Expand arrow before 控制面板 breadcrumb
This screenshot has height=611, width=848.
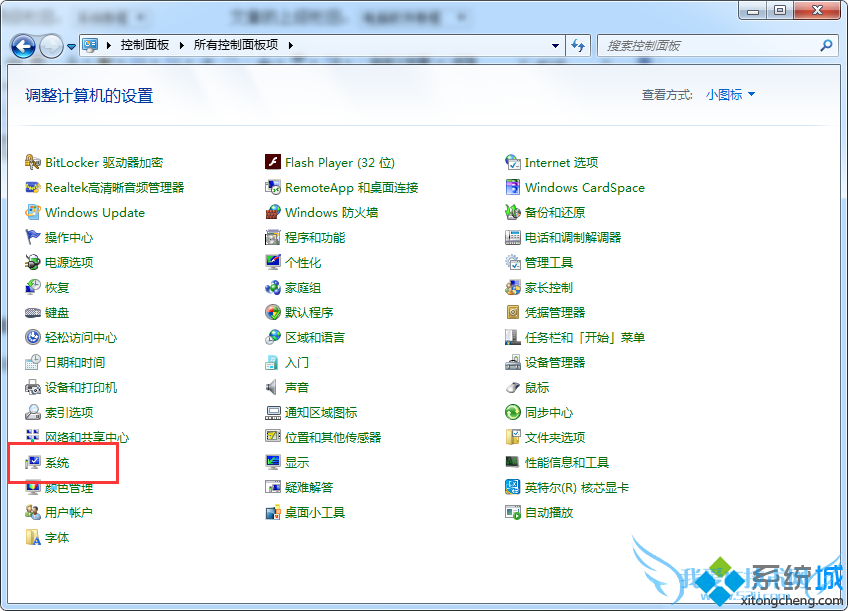coord(109,45)
